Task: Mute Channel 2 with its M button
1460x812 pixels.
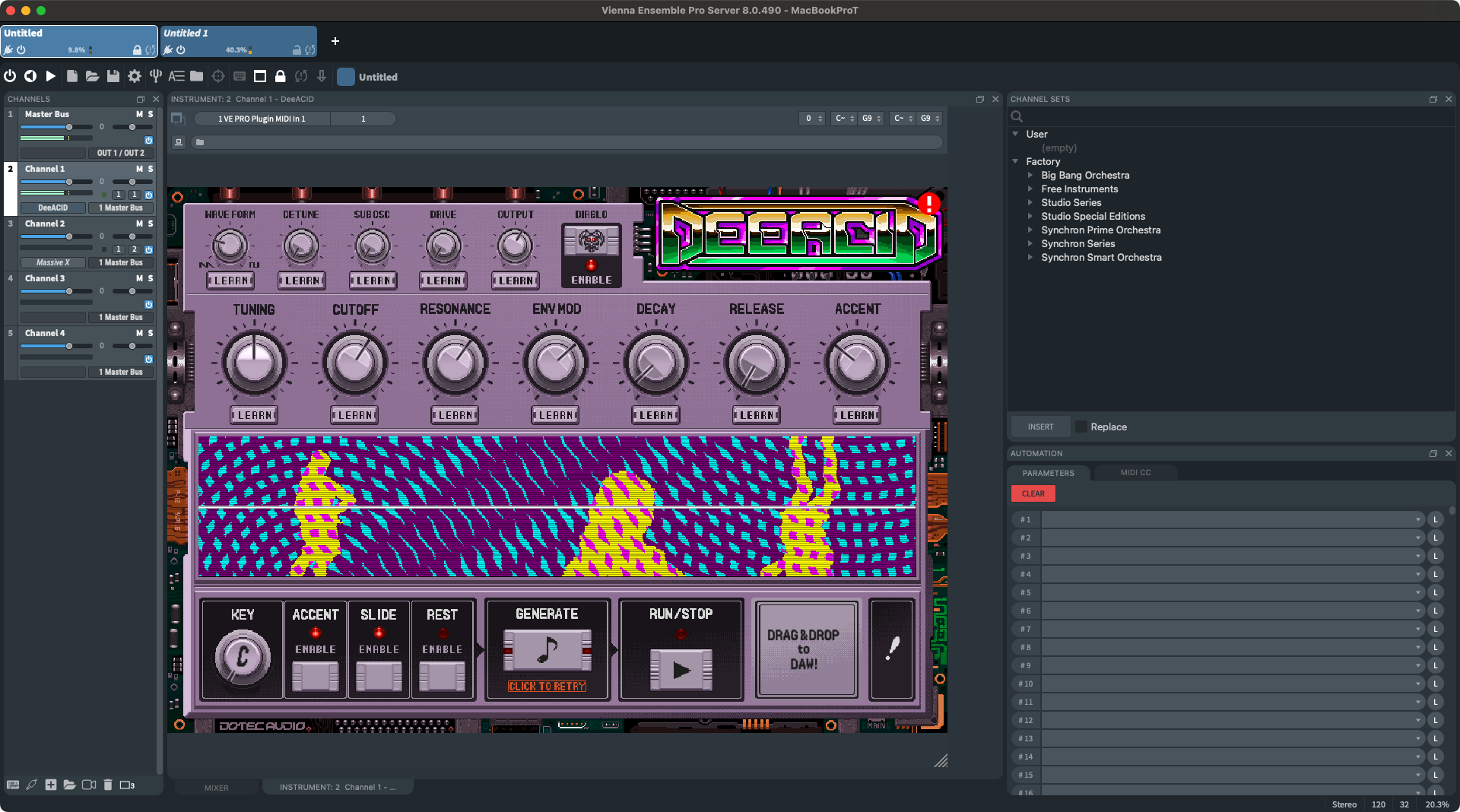Action: coord(139,224)
